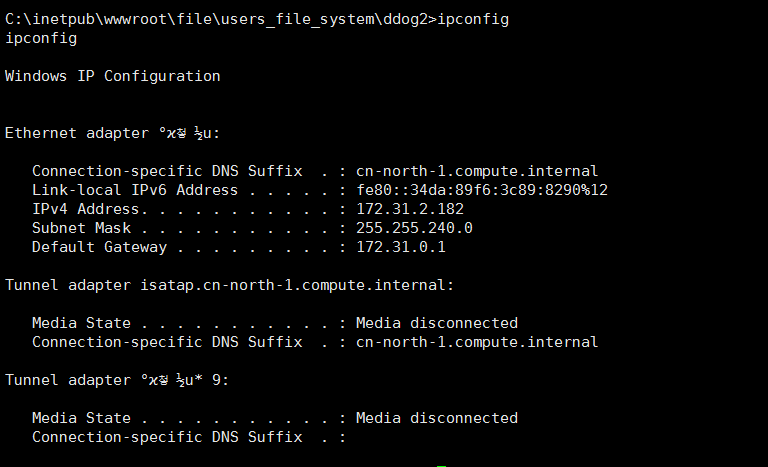The width and height of the screenshot is (768, 467).
Task: Click the Default Gateway label
Action: click(99, 247)
